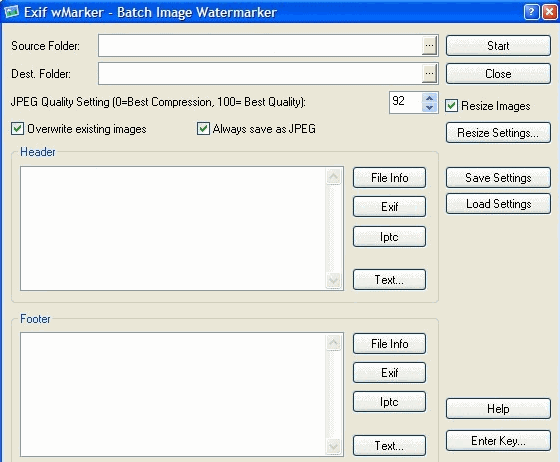Screen dimensions: 560x462
Task: Click Save Settings button
Action: (498, 178)
